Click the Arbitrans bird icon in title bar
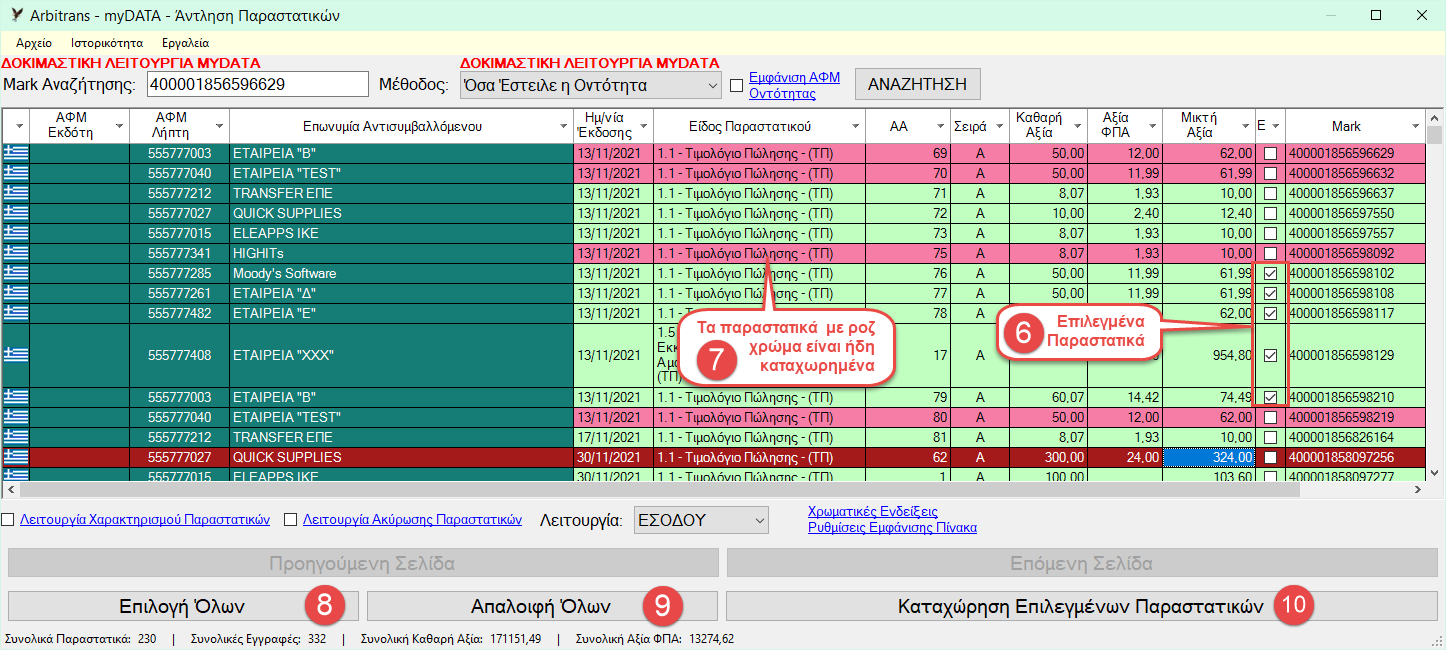 17,15
